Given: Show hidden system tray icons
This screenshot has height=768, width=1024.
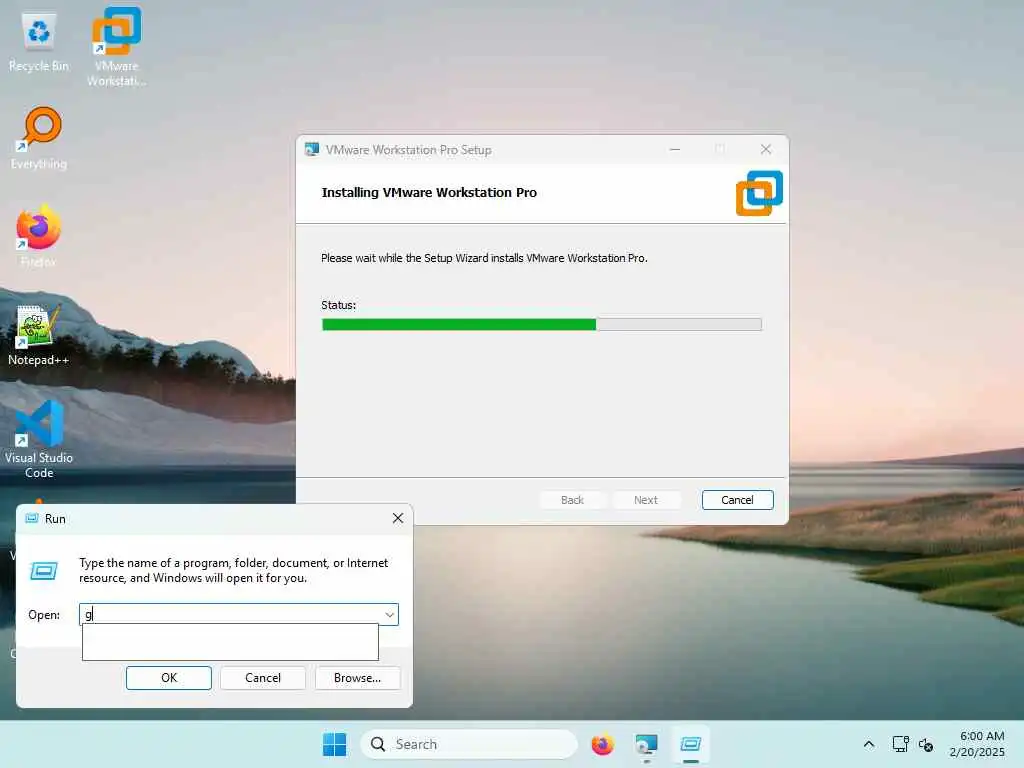Looking at the screenshot, I should click(869, 744).
